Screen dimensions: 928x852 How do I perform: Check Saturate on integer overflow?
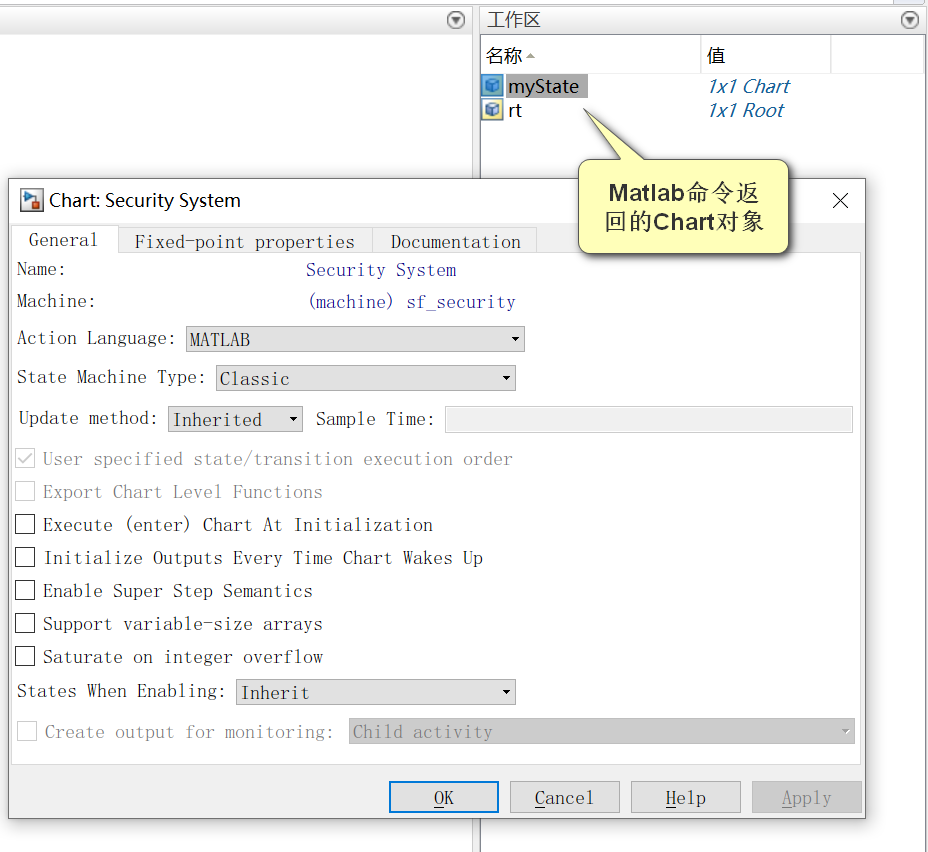(25, 657)
